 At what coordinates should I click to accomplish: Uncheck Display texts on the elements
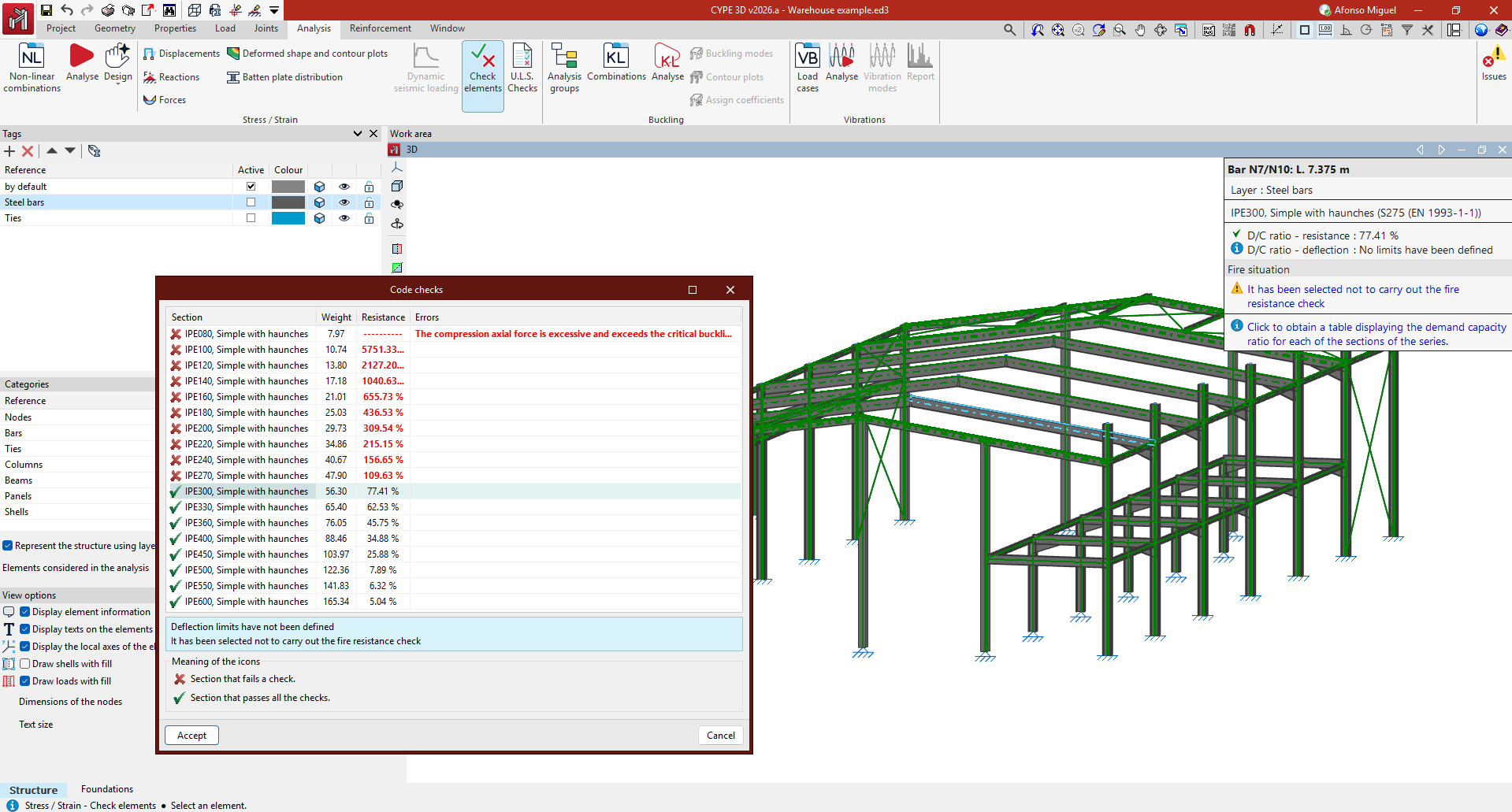tap(25, 629)
